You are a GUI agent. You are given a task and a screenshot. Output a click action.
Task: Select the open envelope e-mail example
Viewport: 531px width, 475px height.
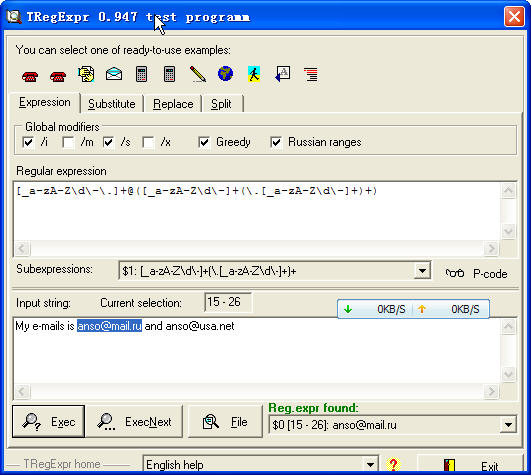(114, 74)
